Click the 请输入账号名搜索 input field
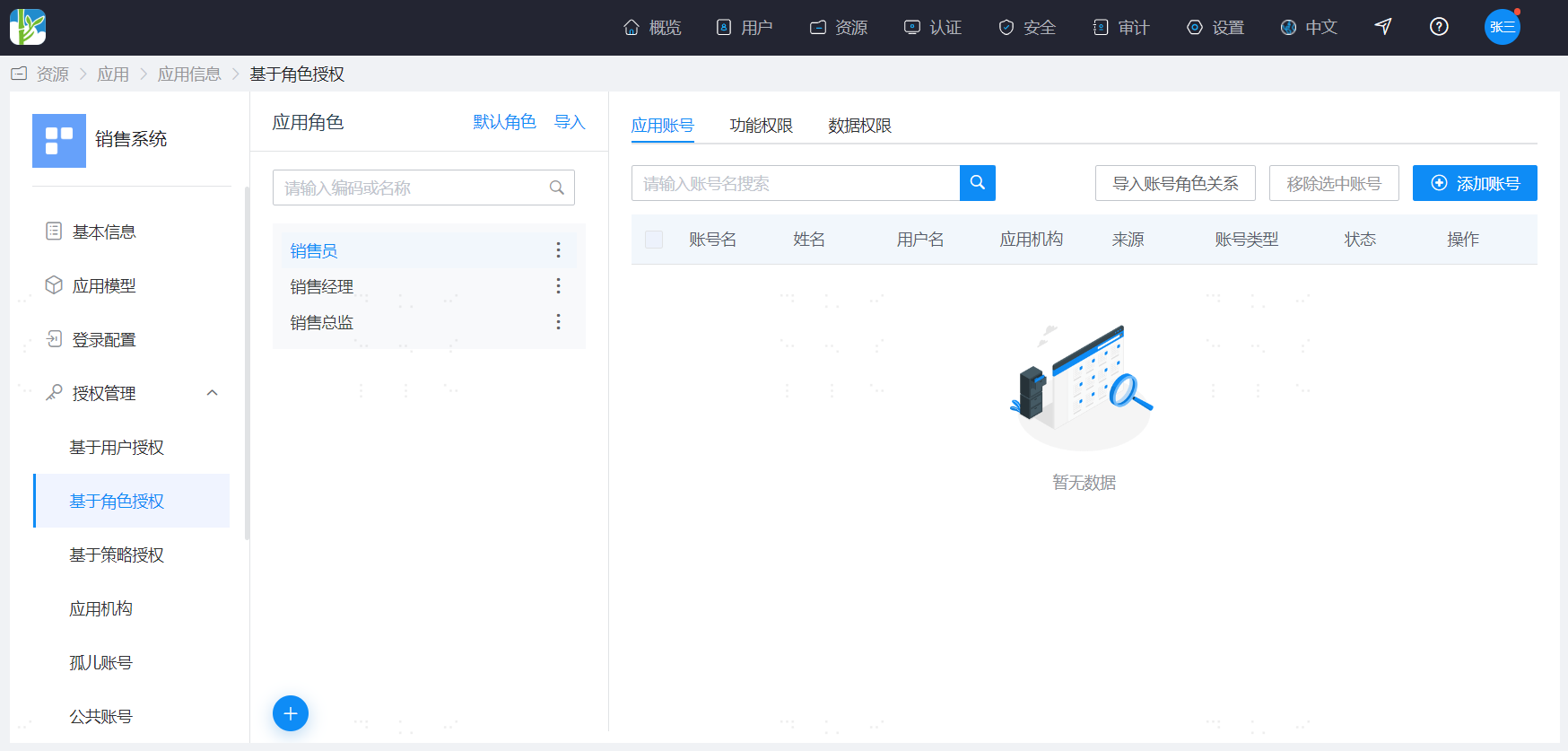 point(796,183)
